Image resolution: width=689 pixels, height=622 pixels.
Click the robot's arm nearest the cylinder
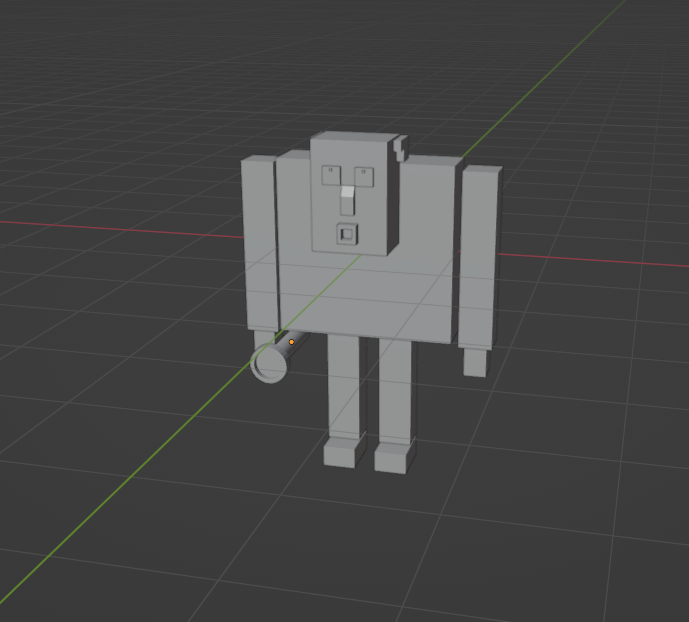tap(260, 243)
